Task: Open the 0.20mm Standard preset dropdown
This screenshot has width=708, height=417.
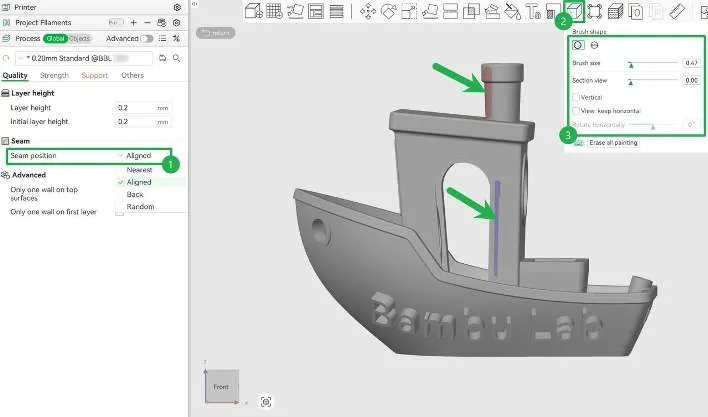Action: tap(84, 58)
